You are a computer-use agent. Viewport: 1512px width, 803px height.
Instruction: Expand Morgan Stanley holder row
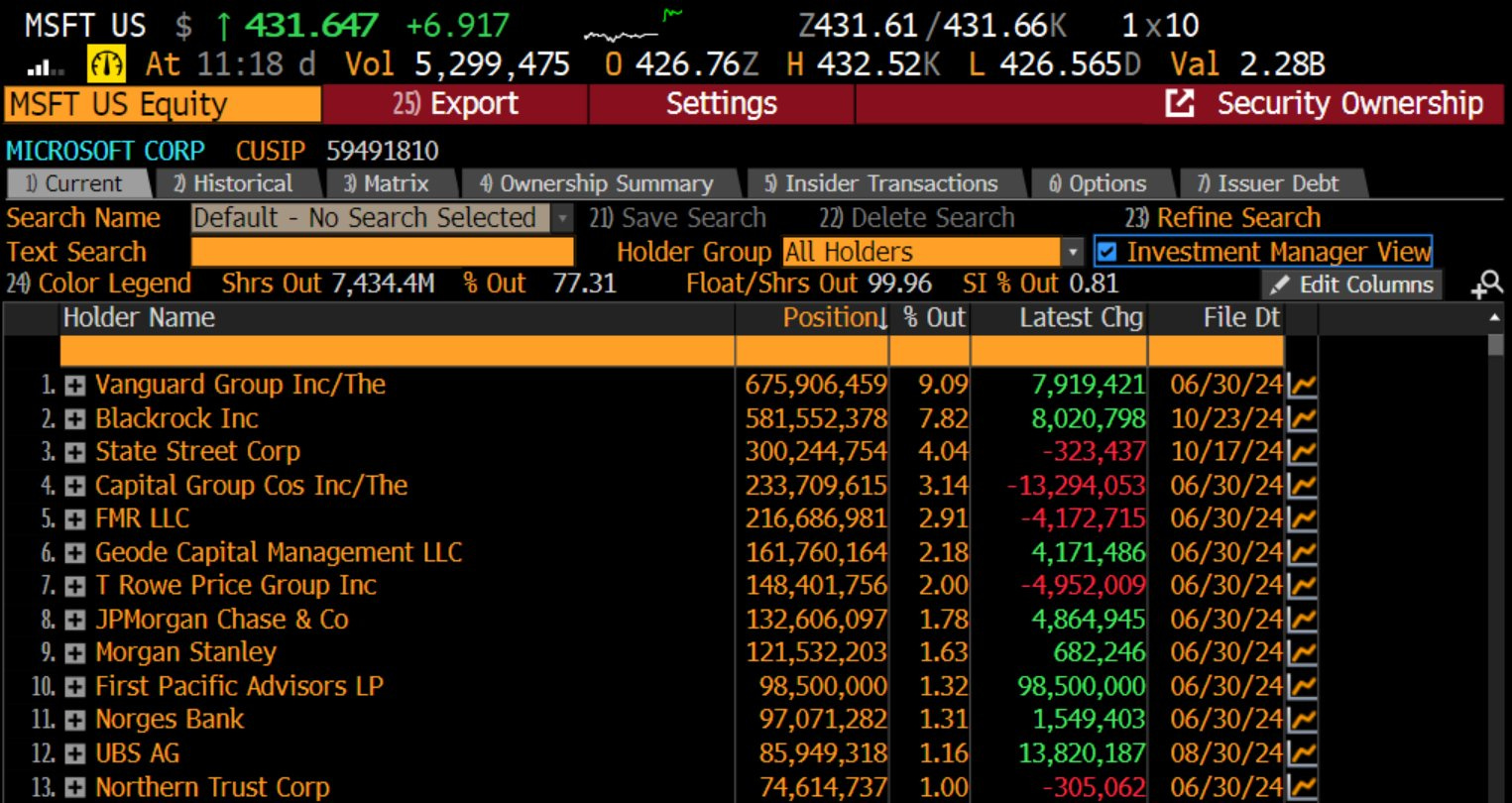(x=74, y=653)
